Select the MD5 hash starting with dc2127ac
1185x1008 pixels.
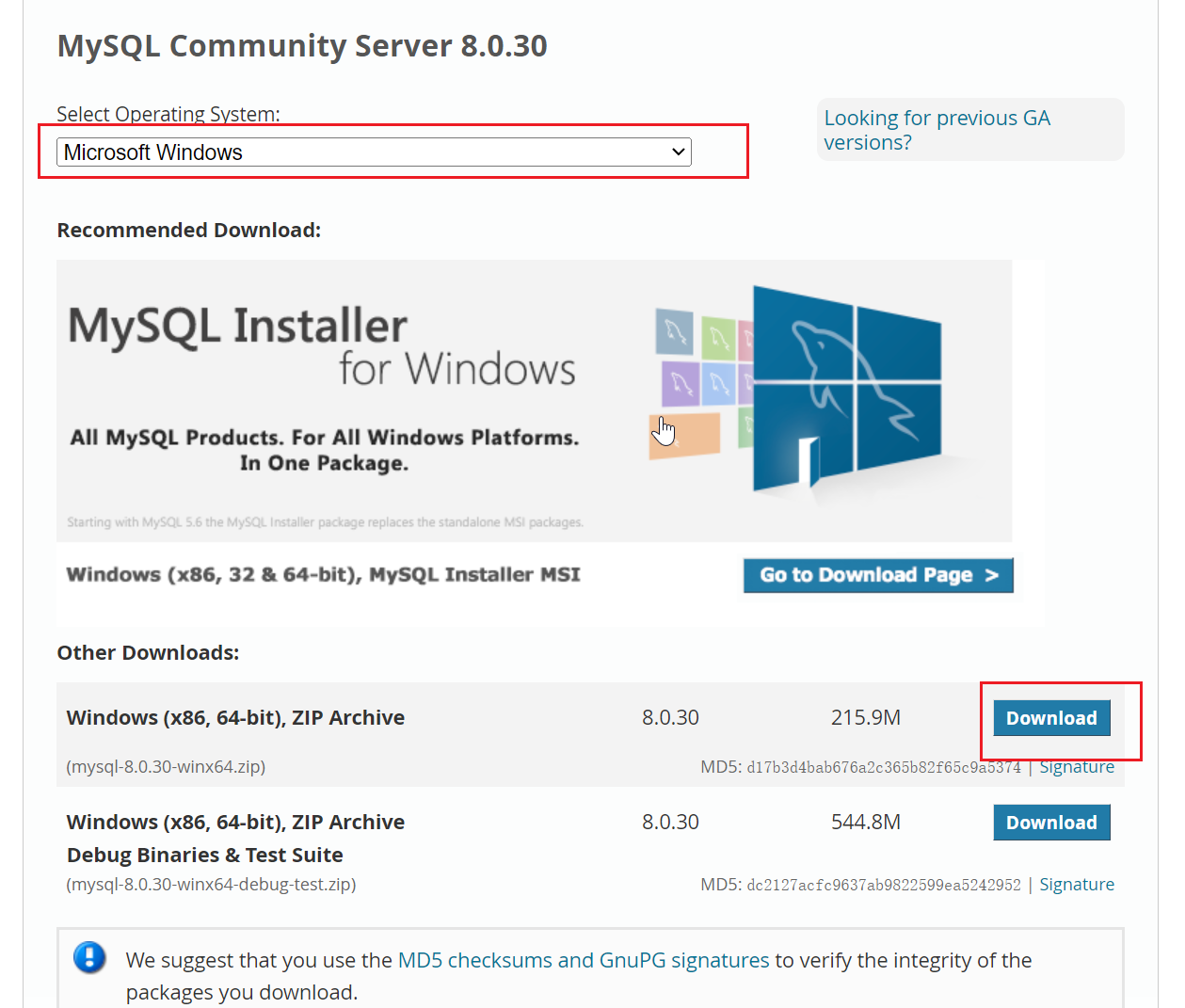click(x=884, y=886)
